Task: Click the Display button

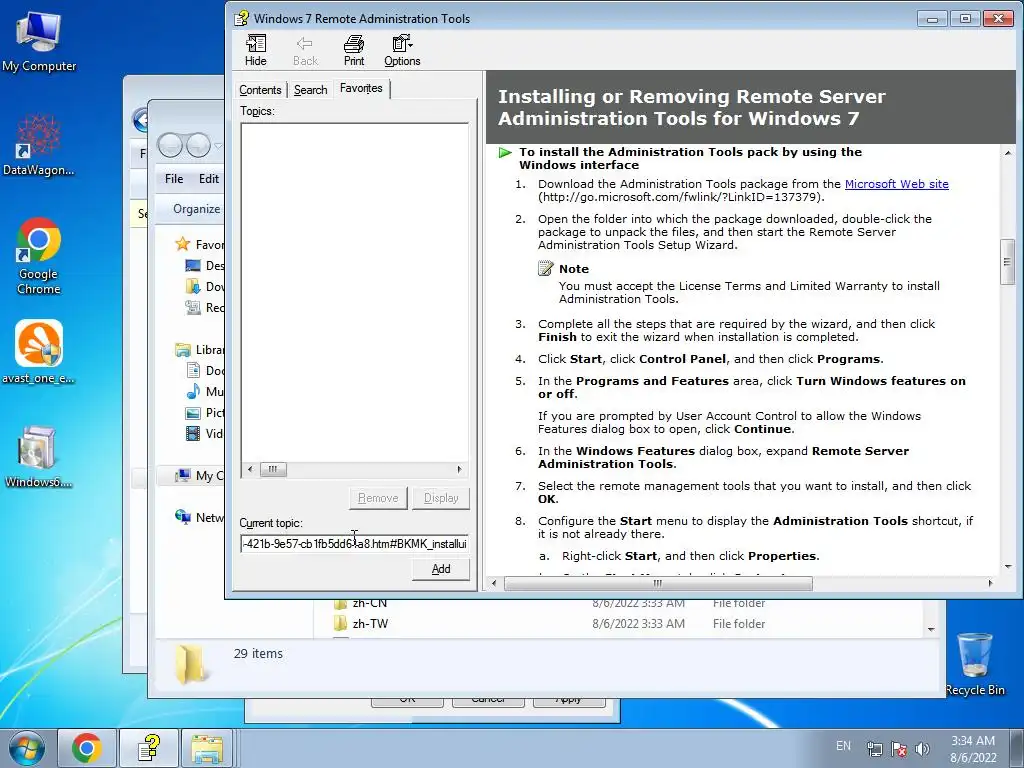Action: tap(441, 498)
